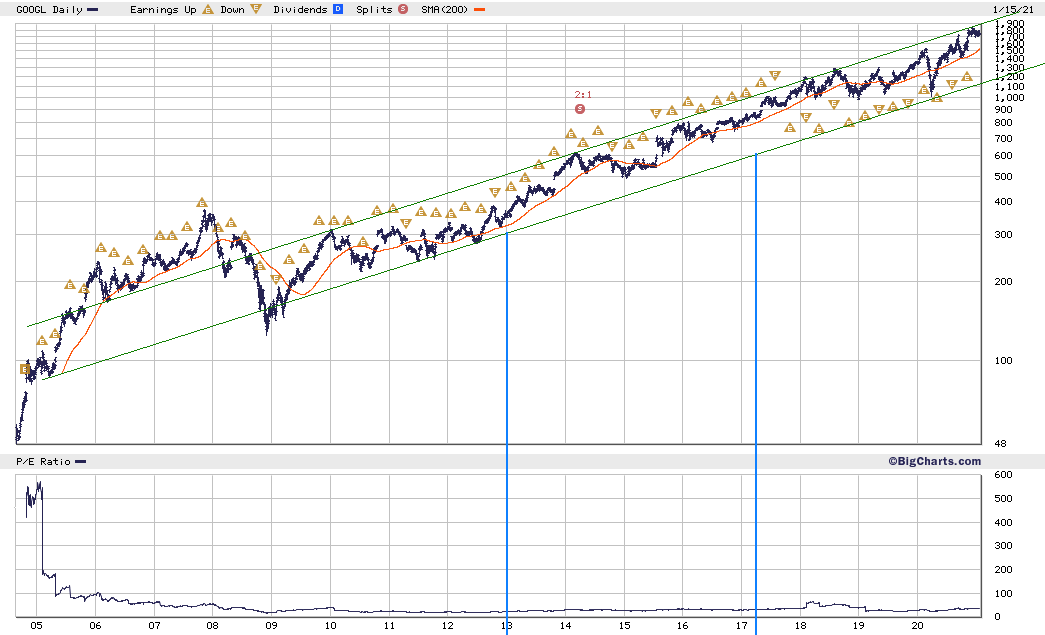Click the SMA(200) legend label

click(445, 9)
